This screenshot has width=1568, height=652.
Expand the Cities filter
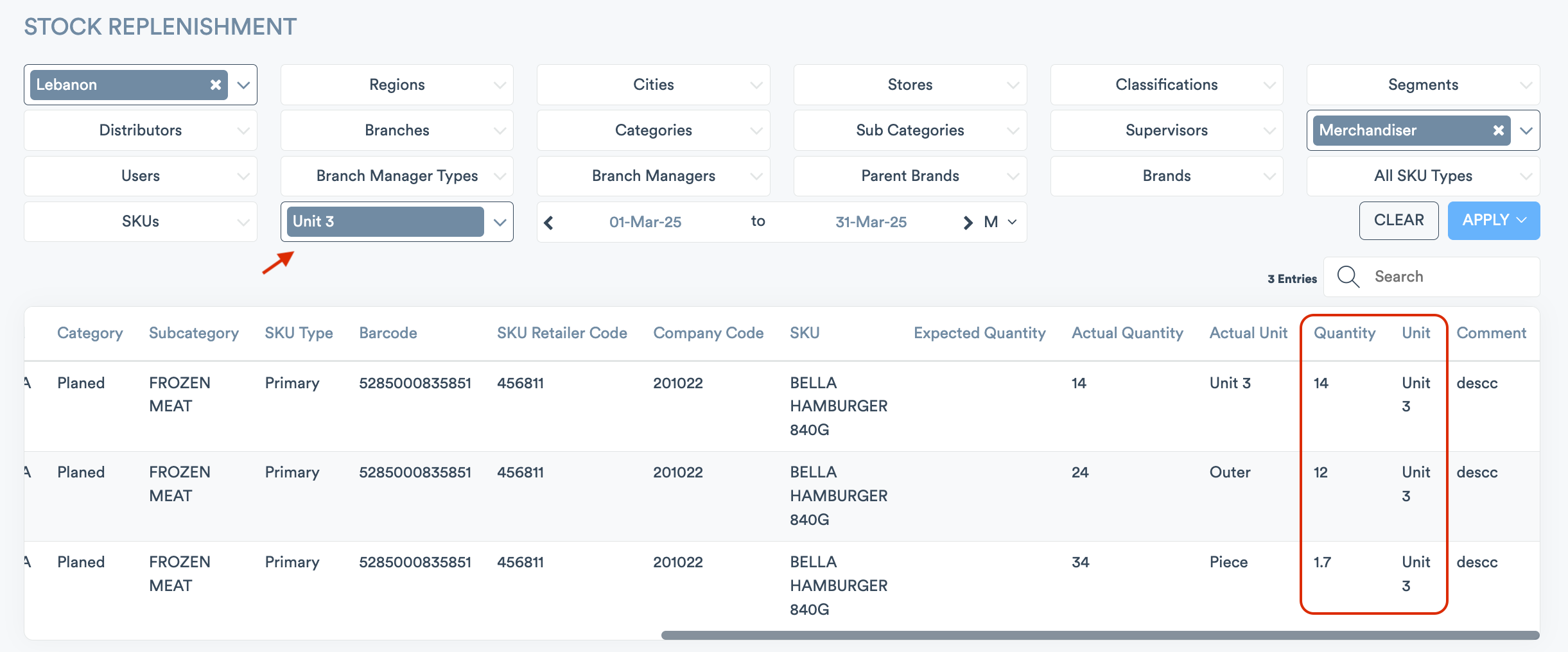(x=755, y=84)
